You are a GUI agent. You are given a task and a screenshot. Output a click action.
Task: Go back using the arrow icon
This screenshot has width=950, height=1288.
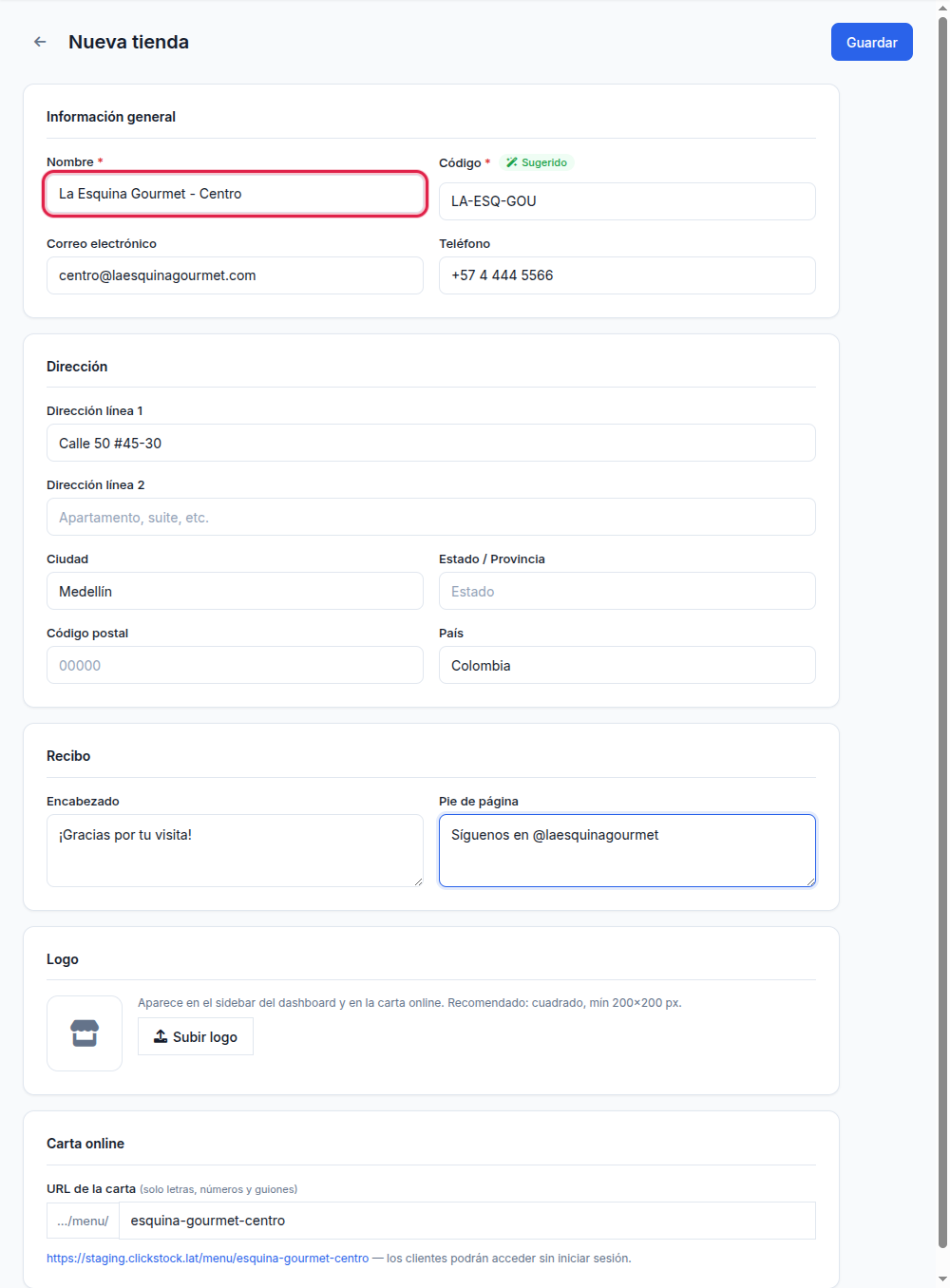[40, 42]
